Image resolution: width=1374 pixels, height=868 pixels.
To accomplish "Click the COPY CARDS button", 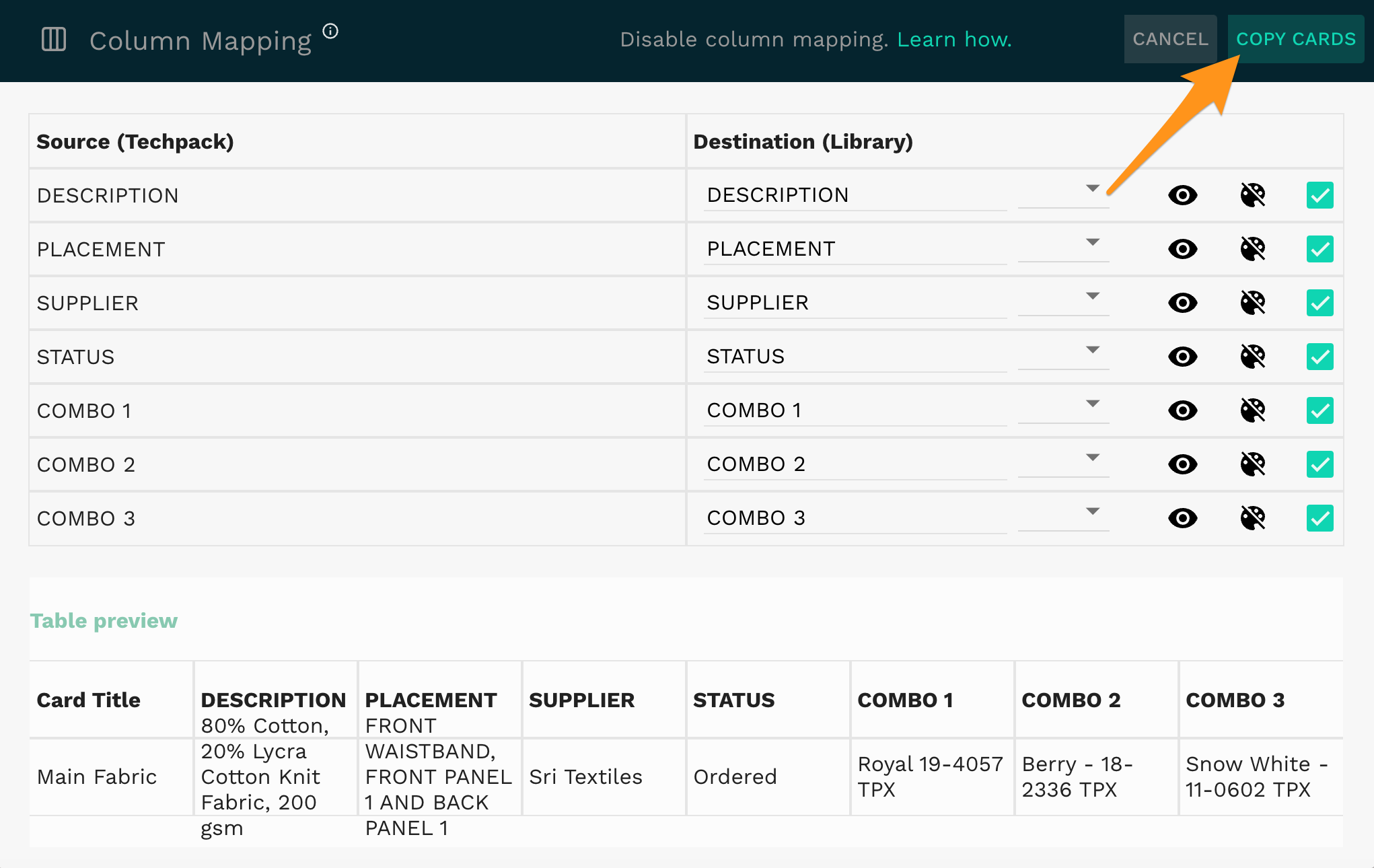I will point(1295,39).
